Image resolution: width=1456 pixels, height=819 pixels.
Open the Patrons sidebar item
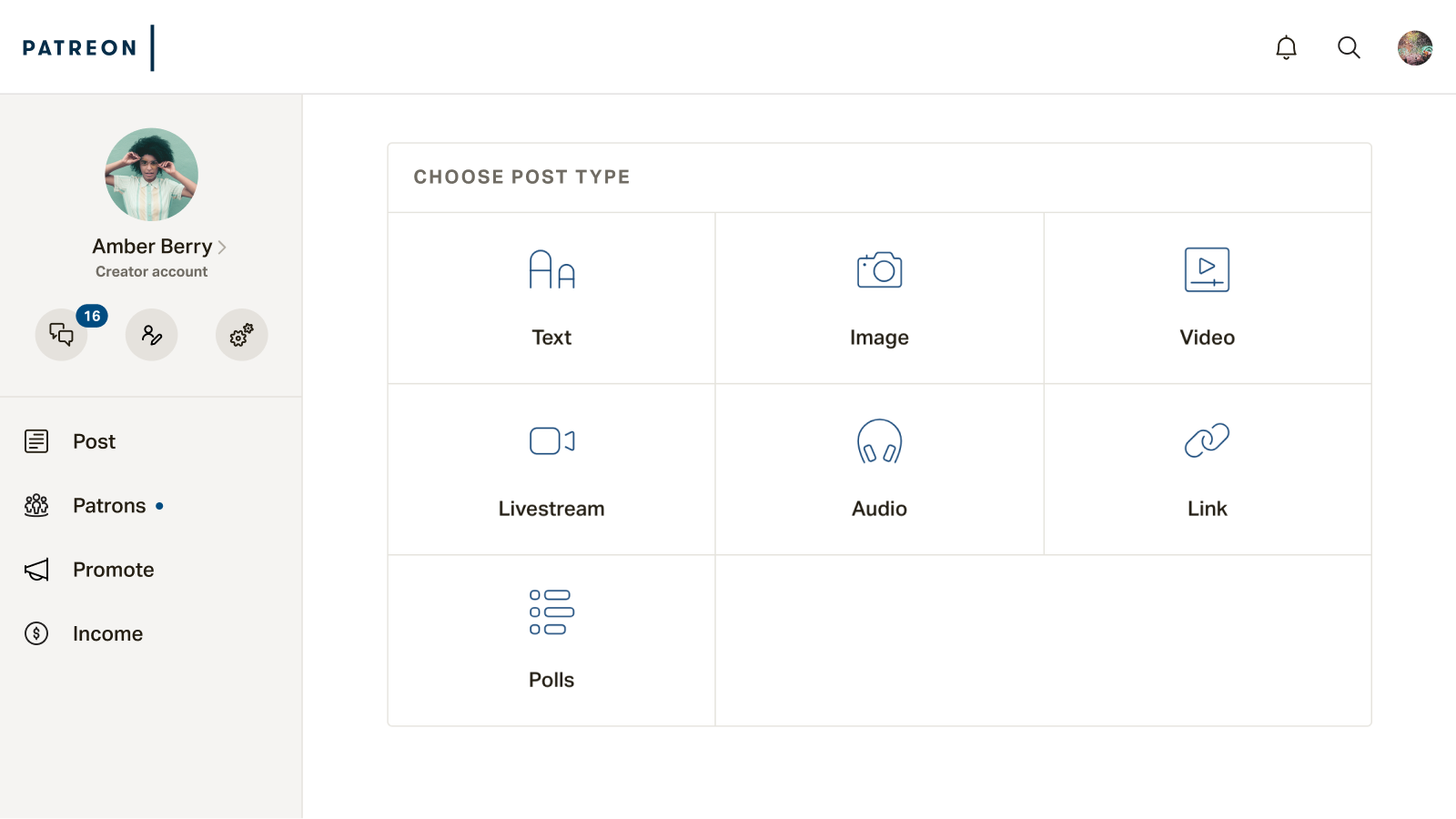click(x=108, y=506)
